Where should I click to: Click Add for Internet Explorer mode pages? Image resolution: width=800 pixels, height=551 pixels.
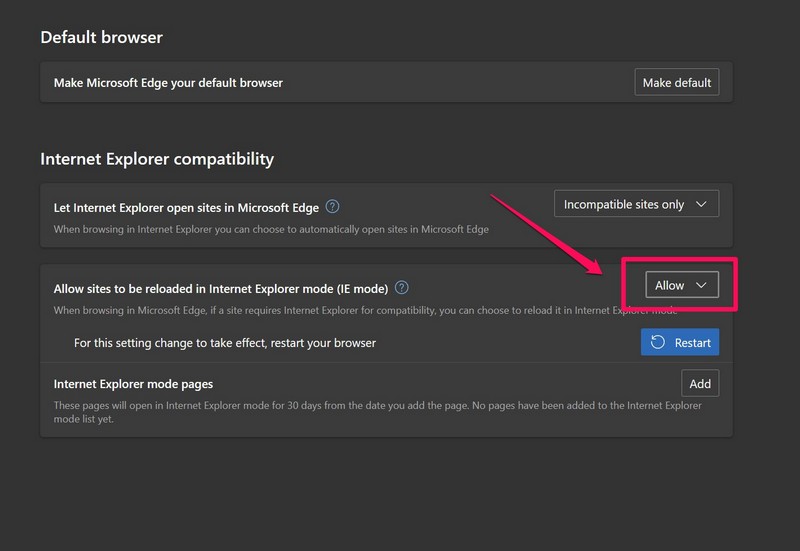700,383
